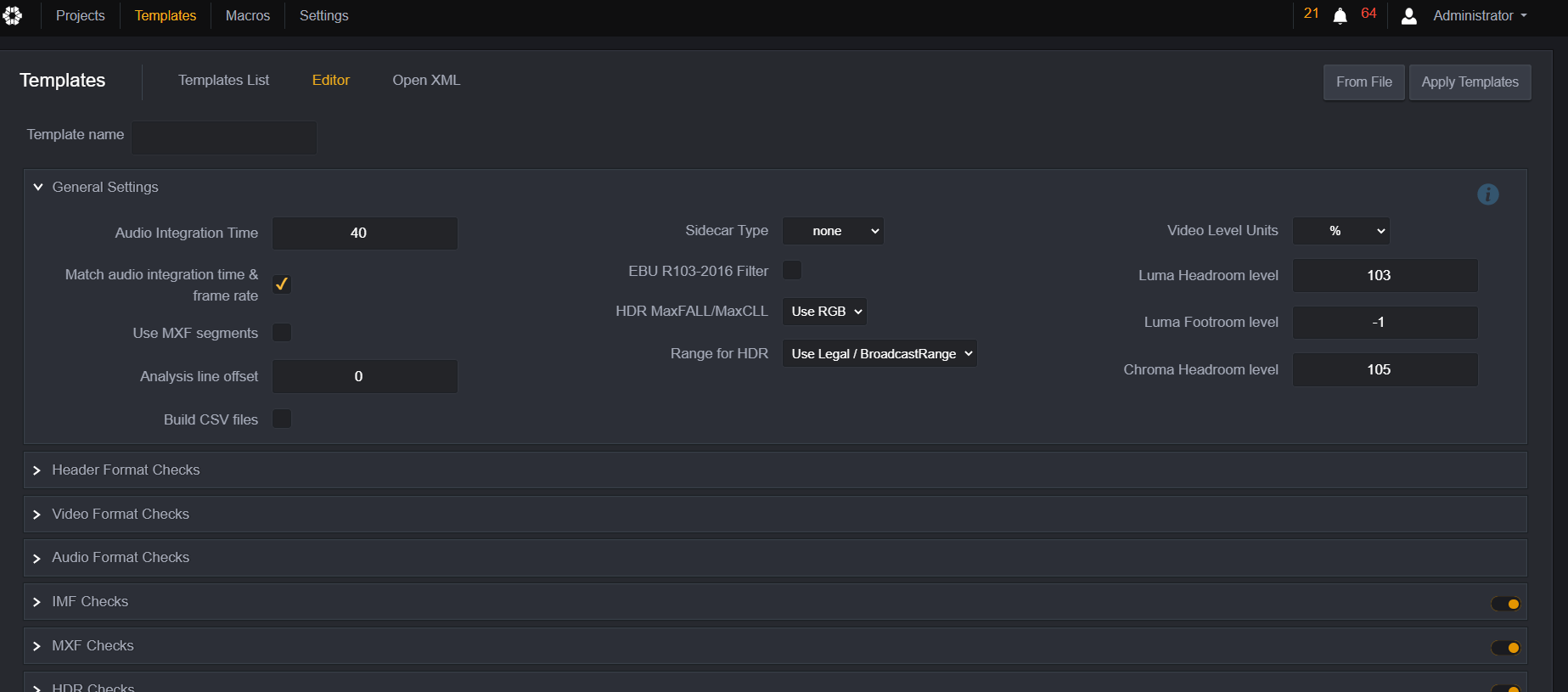Enable the Use MXF segments checkbox
This screenshot has width=1568, height=692.
[282, 333]
